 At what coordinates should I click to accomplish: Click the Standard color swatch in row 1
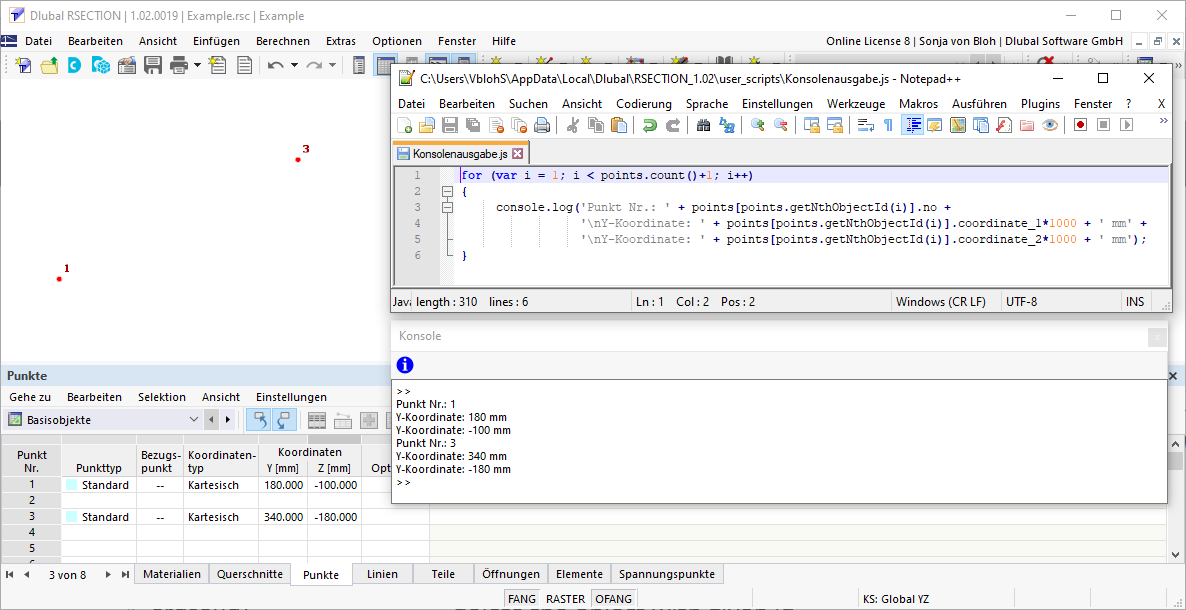pyautogui.click(x=72, y=485)
